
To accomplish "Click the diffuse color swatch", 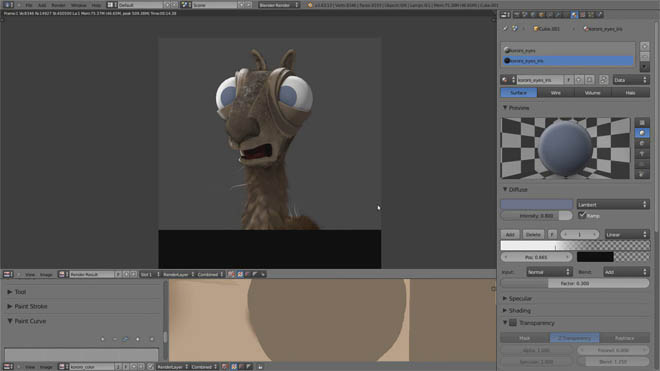I will tap(537, 204).
